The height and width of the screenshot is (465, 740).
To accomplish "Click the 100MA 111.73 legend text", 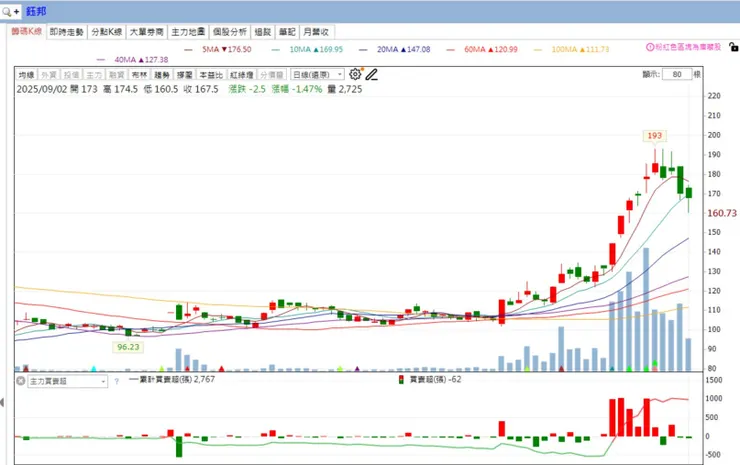I will tap(580, 49).
